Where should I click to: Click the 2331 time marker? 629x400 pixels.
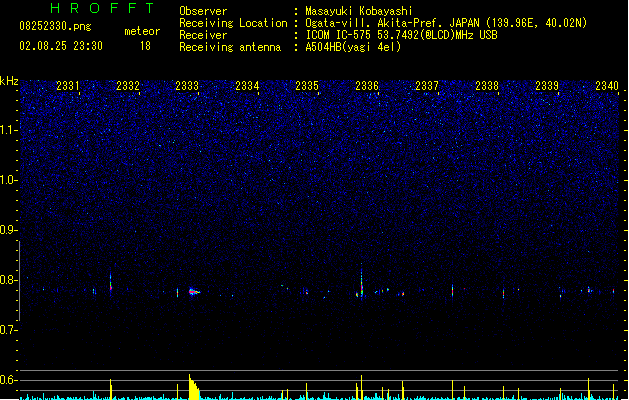pyautogui.click(x=68, y=86)
